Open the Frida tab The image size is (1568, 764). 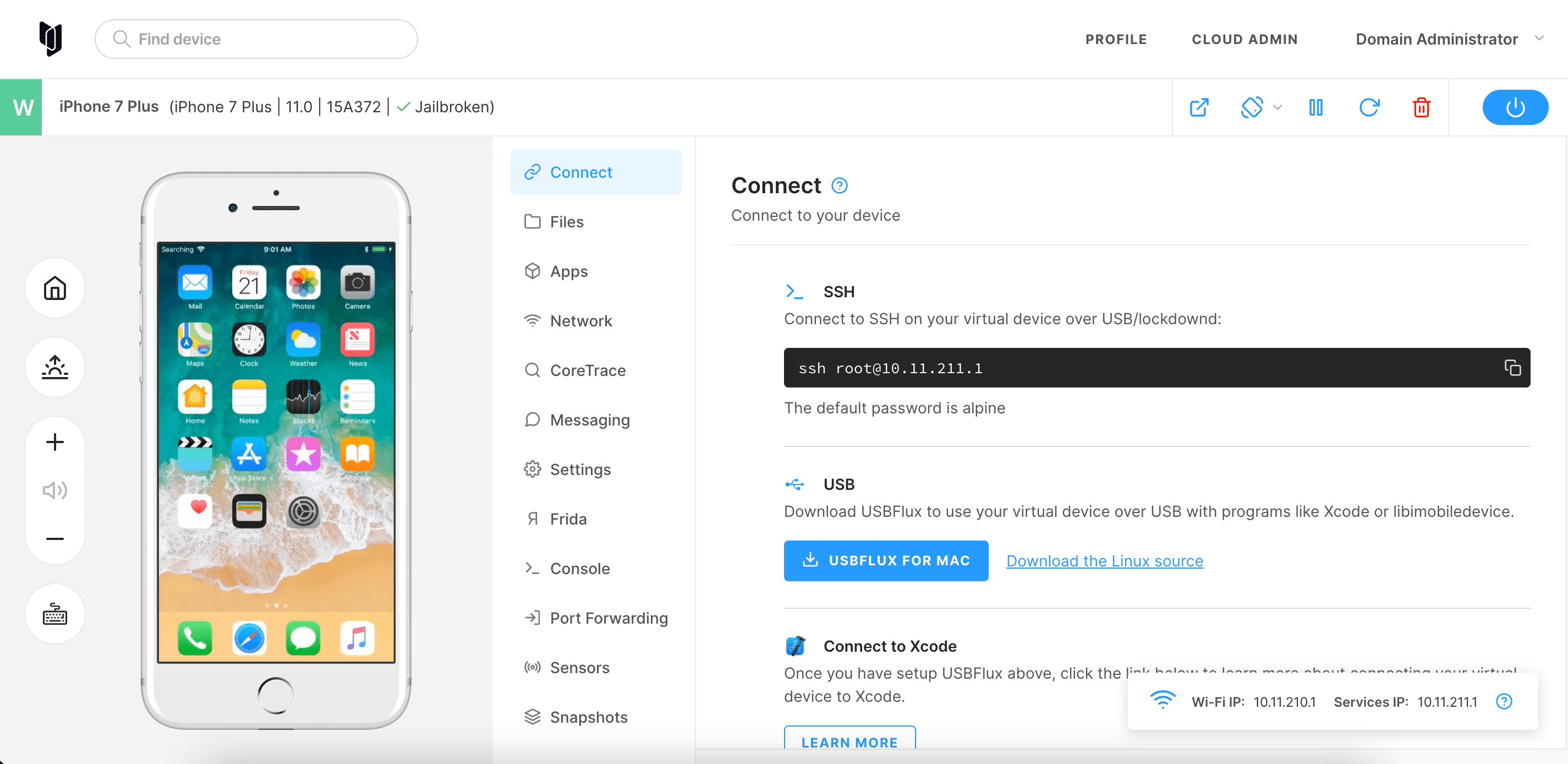tap(595, 519)
